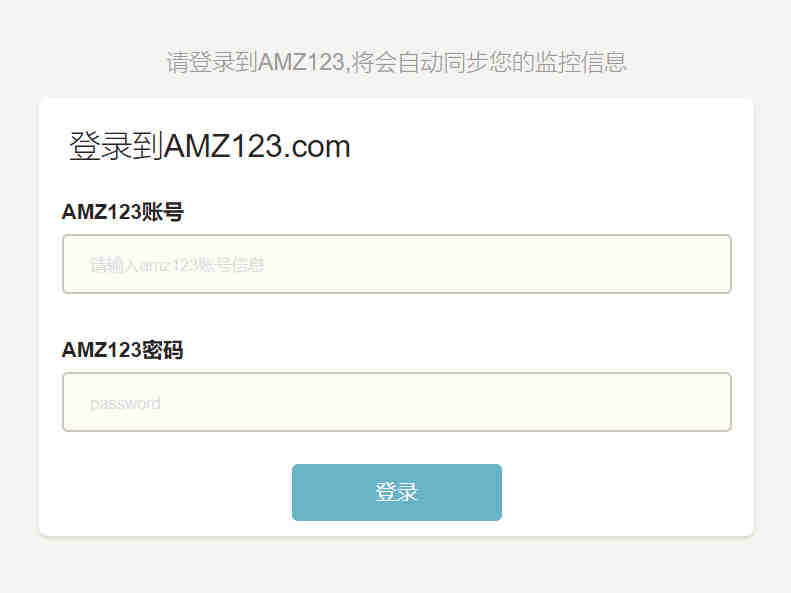Click the blue 登录 button
Image resolution: width=791 pixels, height=593 pixels.
[397, 492]
